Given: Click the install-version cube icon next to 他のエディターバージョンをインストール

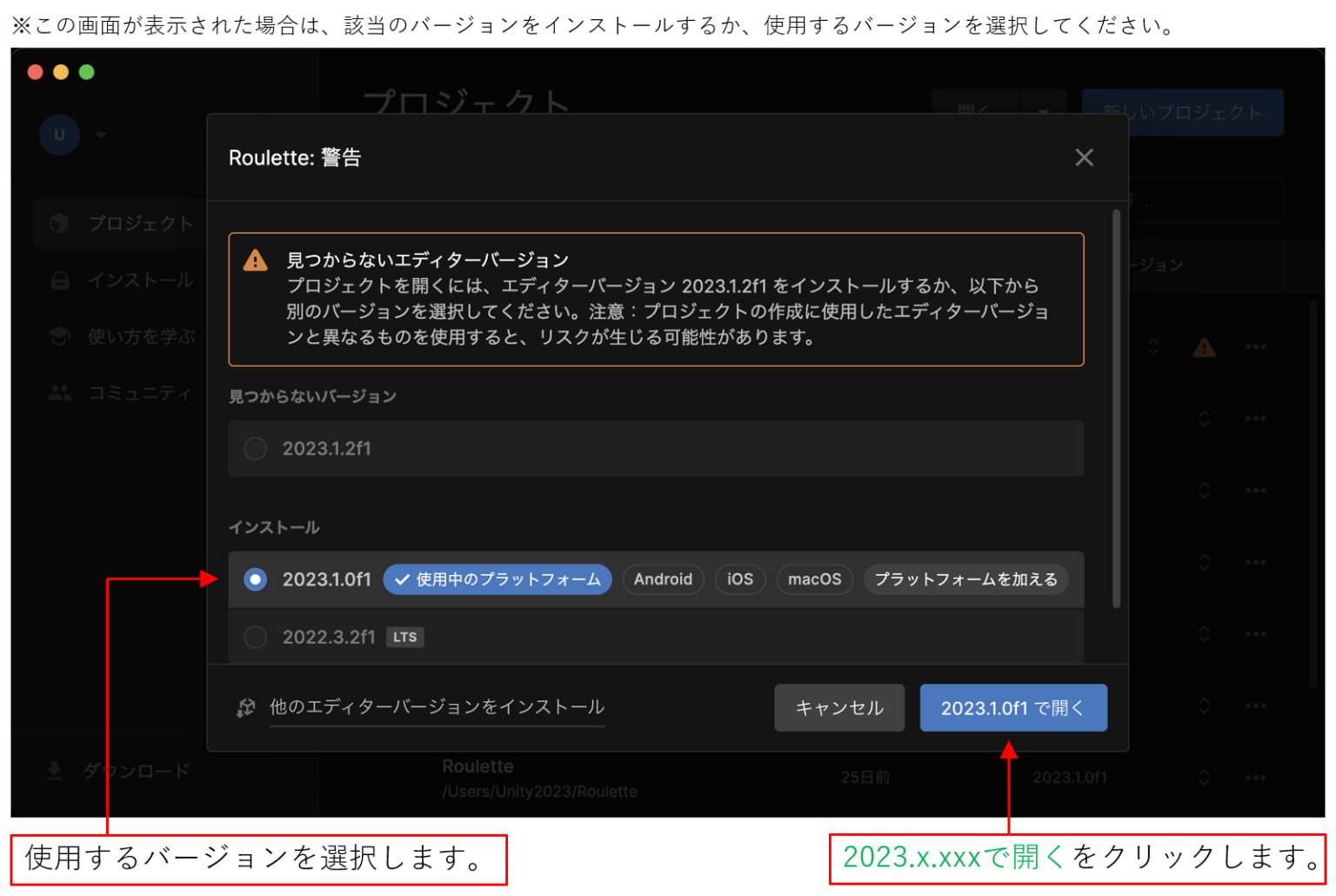Looking at the screenshot, I should 246,707.
